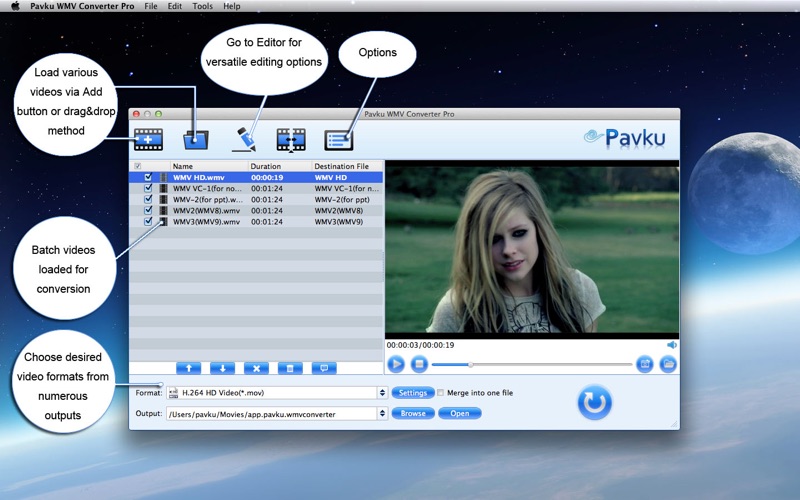Viewport: 800px width, 500px height.
Task: Click the 00:00:19 duration cell
Action: click(267, 177)
